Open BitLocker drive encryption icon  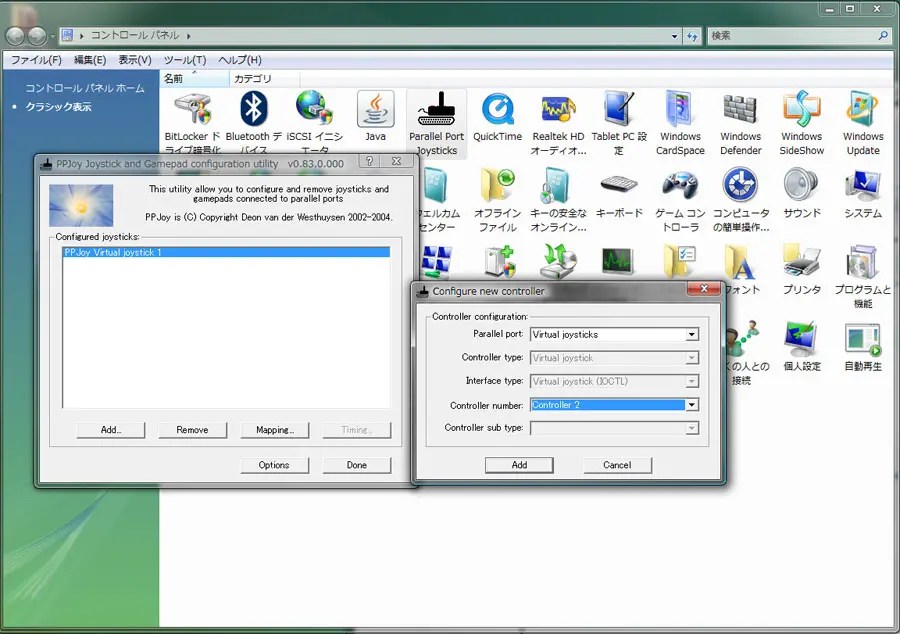coord(192,122)
